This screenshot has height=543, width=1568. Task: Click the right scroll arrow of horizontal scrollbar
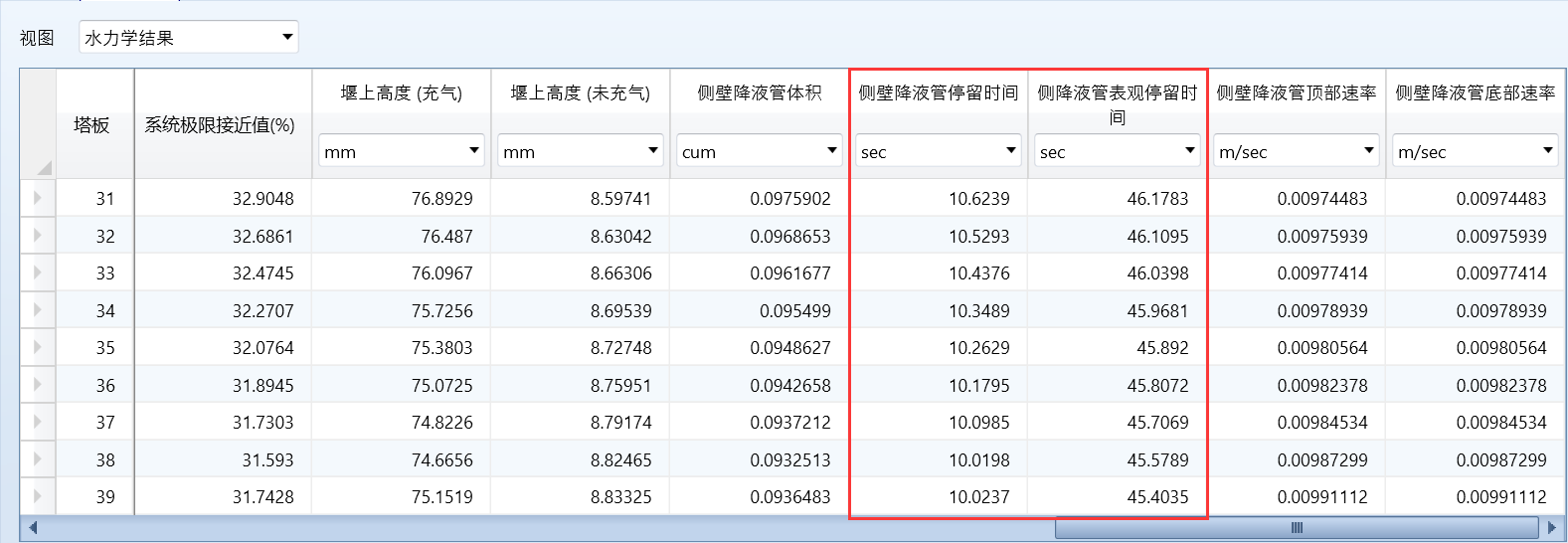pos(1550,527)
